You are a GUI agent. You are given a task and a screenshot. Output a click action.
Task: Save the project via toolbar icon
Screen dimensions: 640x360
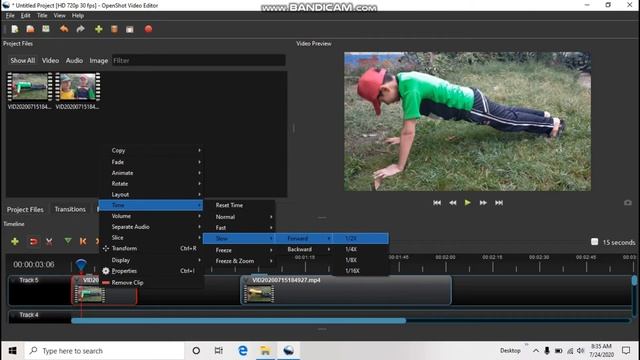pos(46,29)
